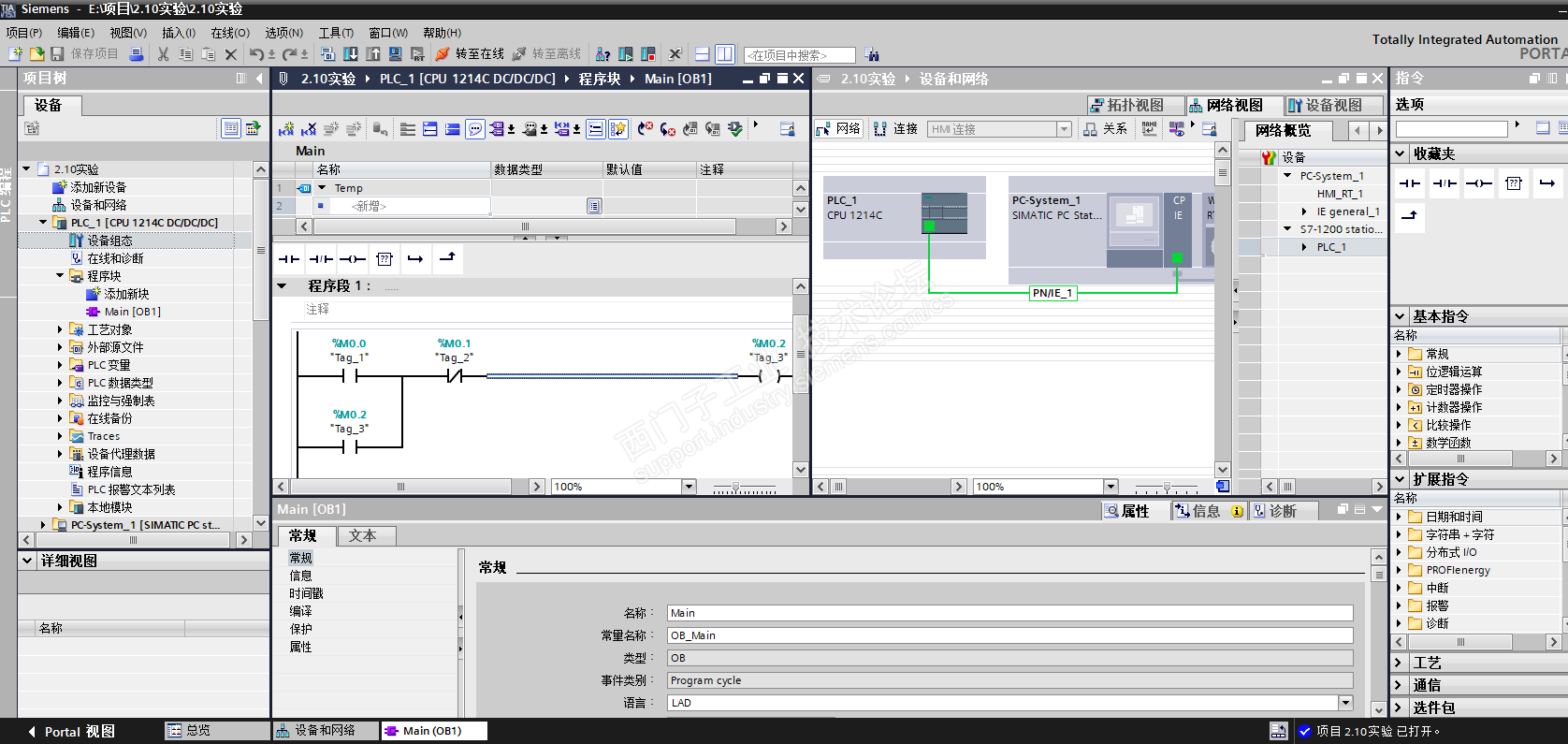Switch to Portal 视图
1568x744 pixels.
(x=71, y=731)
